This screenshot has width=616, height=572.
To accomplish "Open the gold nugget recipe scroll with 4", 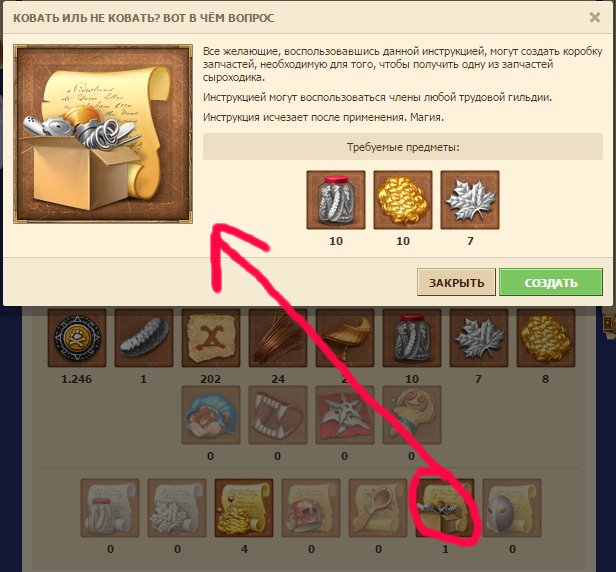I will point(244,508).
